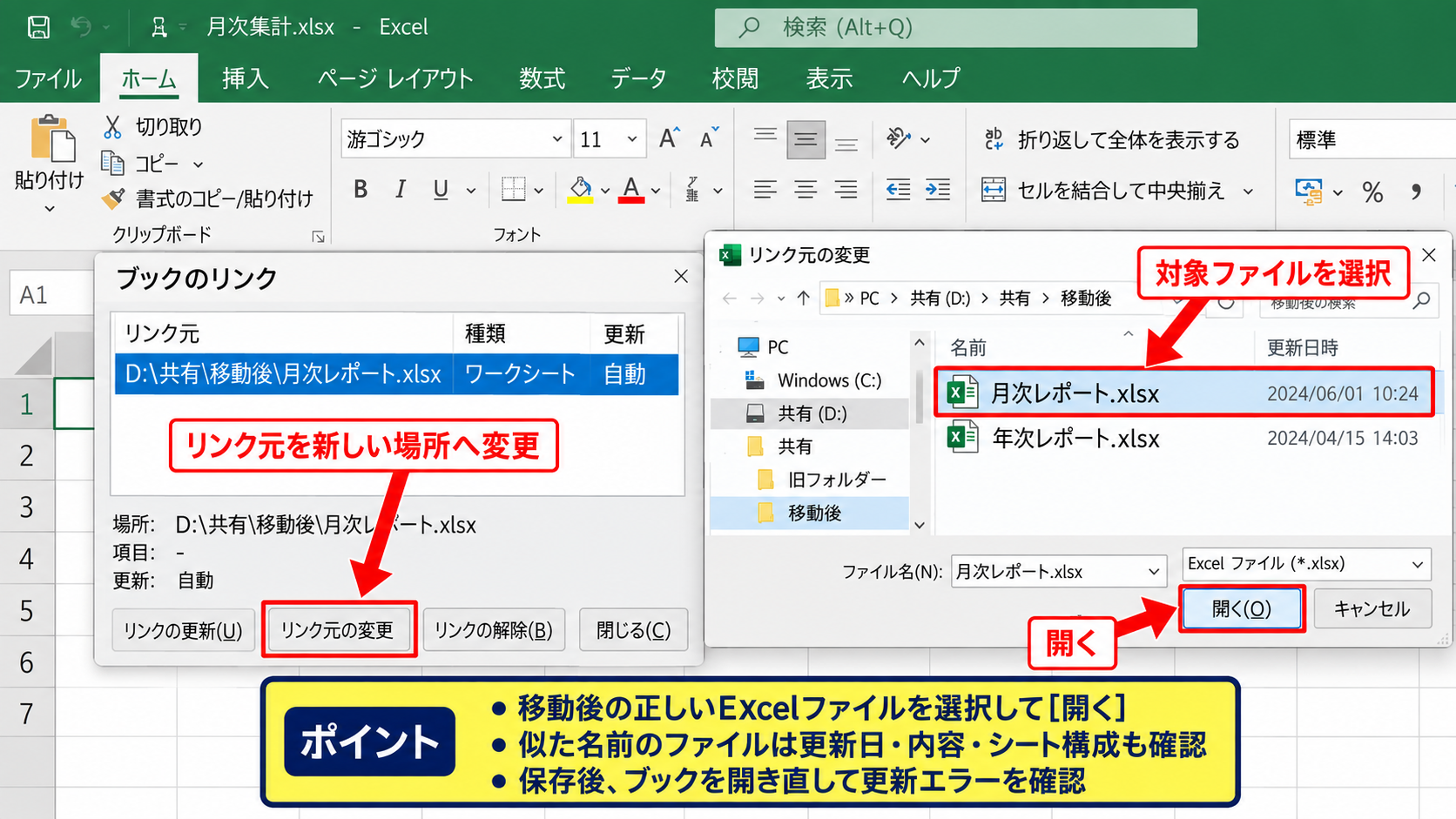
Task: Click リンクの更新(U) button
Action: (183, 630)
